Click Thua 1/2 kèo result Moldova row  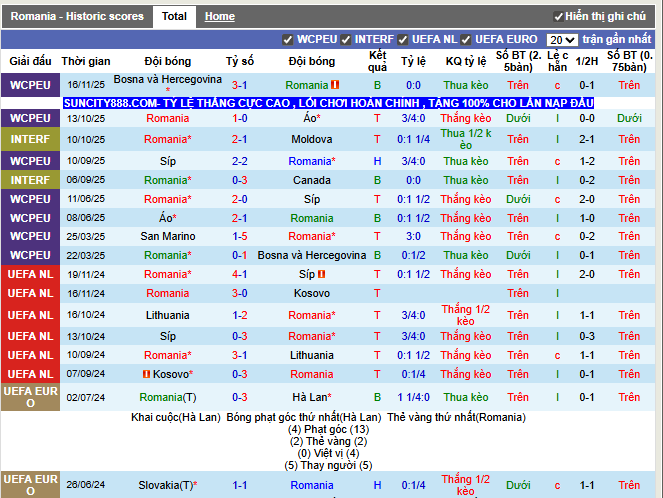(x=466, y=140)
